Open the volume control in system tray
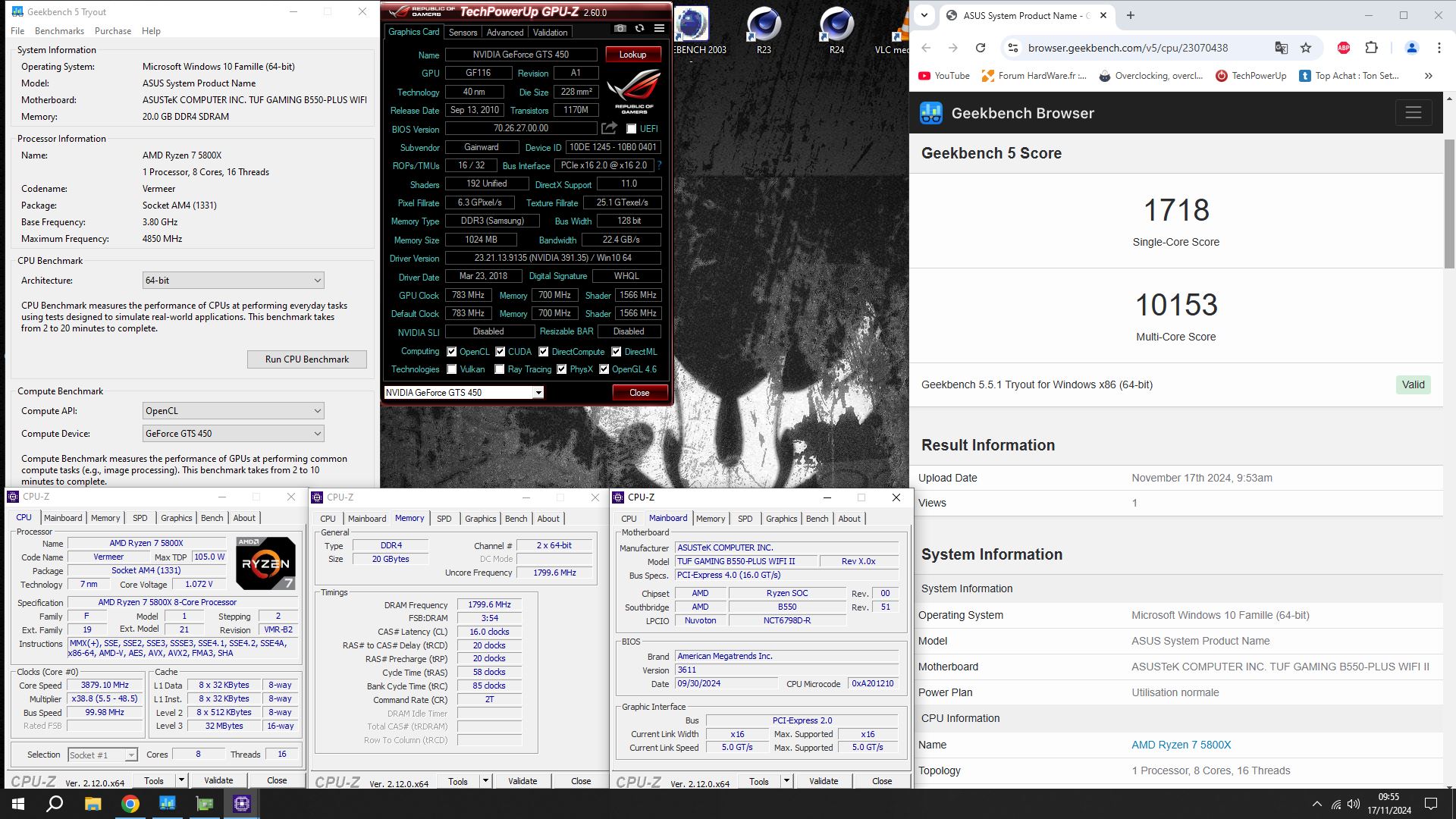Screen dimensions: 1456x819 pyautogui.click(x=1354, y=804)
